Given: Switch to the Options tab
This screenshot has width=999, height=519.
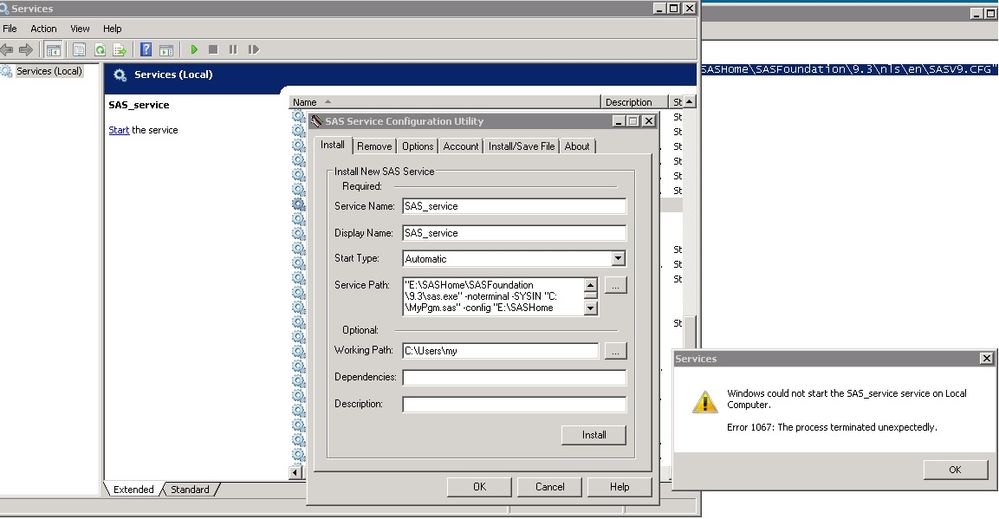Looking at the screenshot, I should click(417, 146).
